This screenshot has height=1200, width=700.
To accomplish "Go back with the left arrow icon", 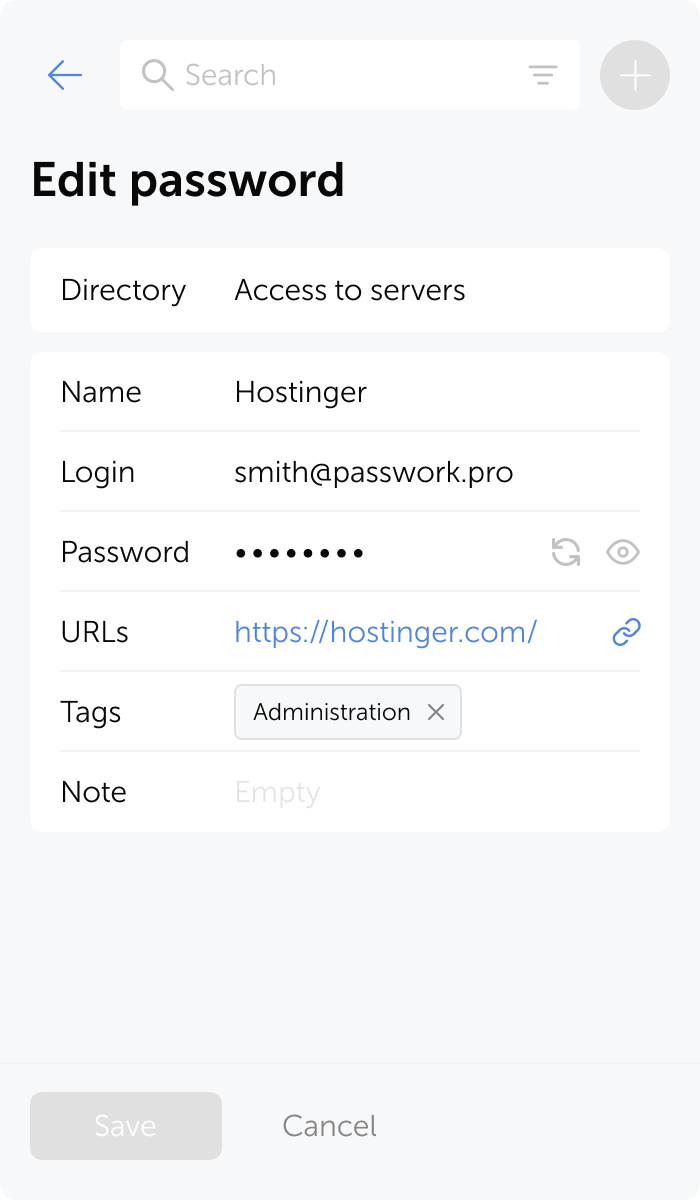I will coord(65,75).
